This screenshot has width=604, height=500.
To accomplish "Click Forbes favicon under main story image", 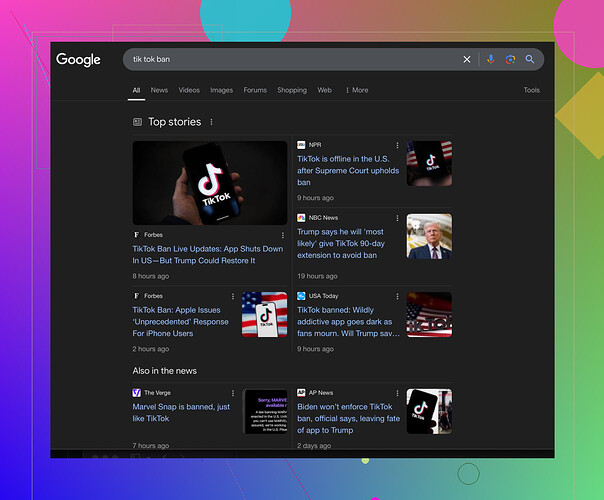I will (x=136, y=235).
